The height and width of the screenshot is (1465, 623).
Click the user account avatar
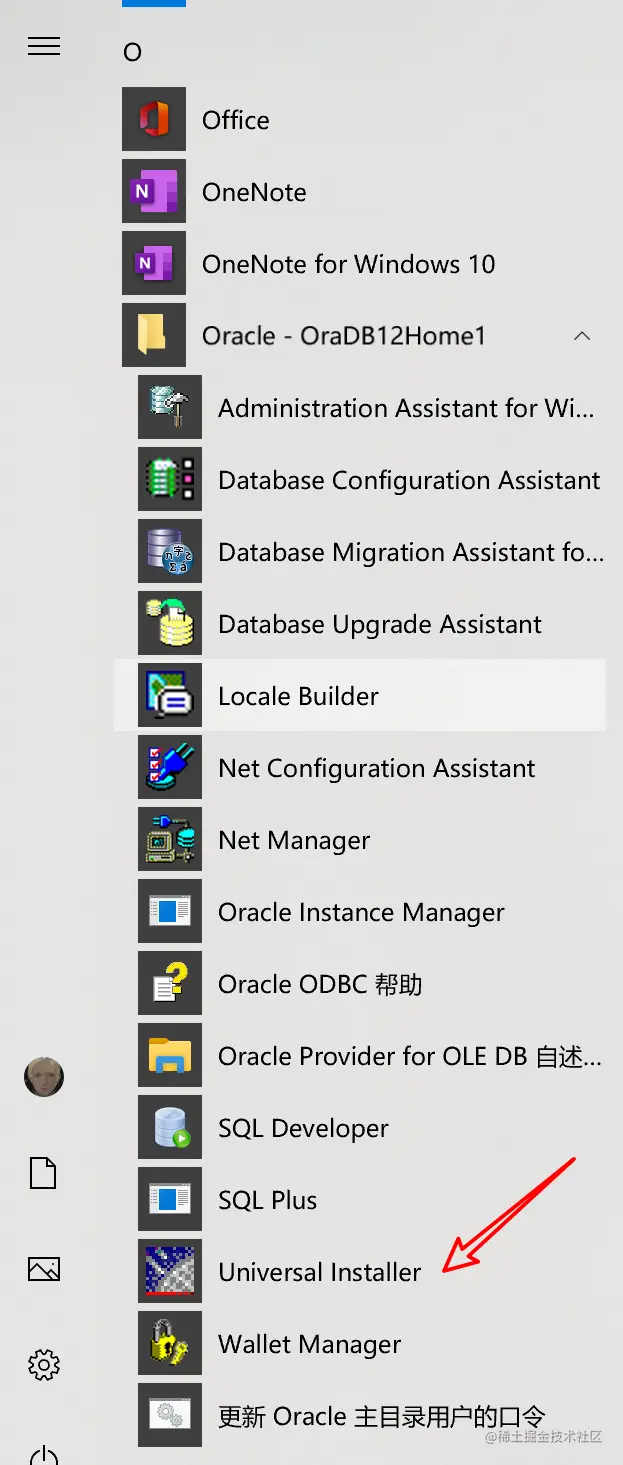tap(44, 1077)
